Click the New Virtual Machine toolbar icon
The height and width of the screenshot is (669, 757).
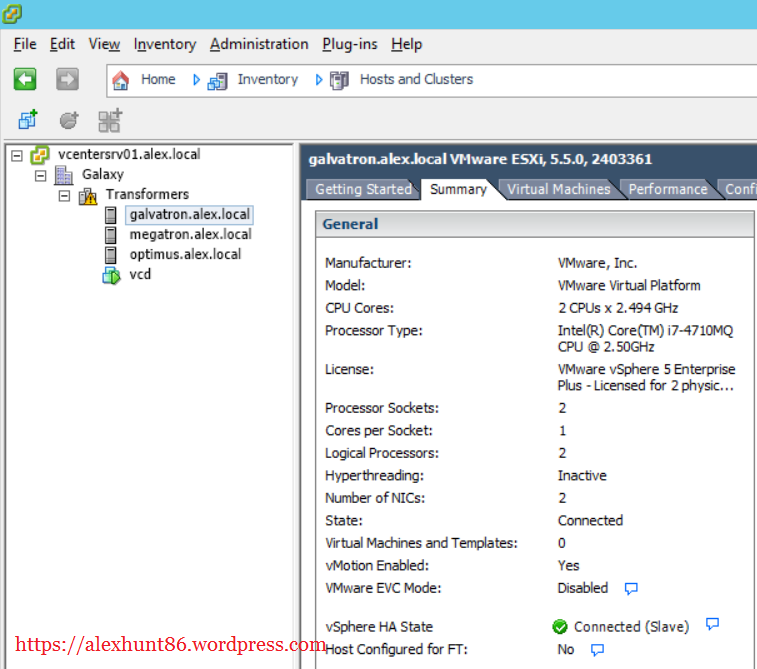[x=28, y=120]
